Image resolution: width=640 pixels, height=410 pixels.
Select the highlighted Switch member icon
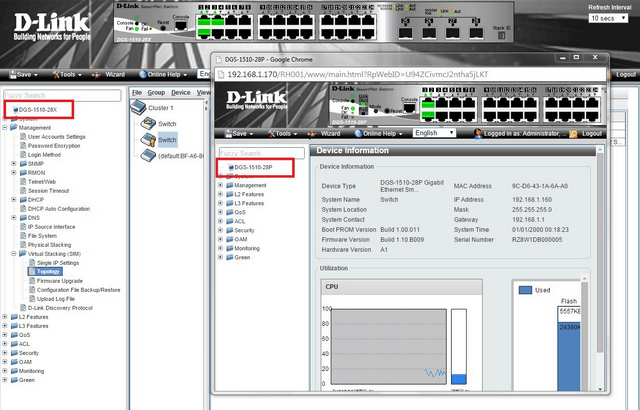point(148,140)
